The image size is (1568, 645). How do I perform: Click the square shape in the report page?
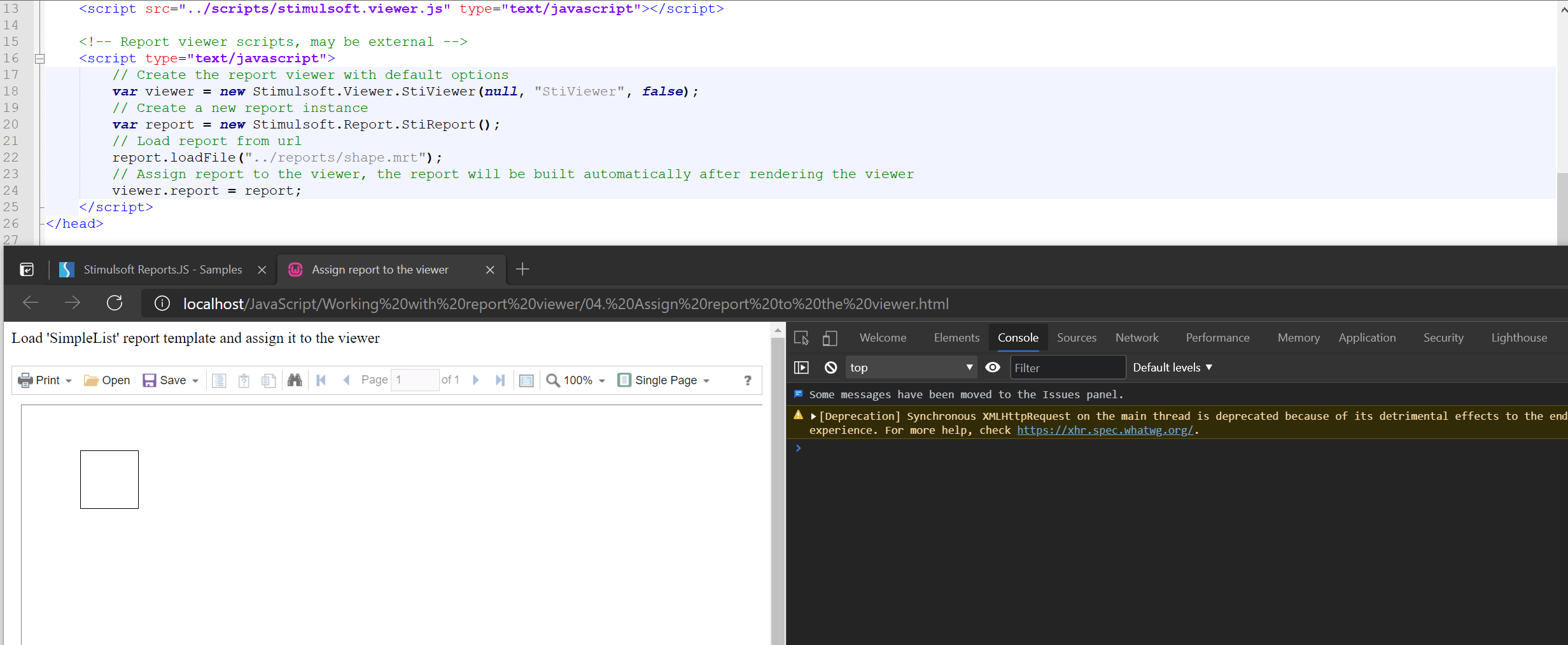tap(109, 480)
